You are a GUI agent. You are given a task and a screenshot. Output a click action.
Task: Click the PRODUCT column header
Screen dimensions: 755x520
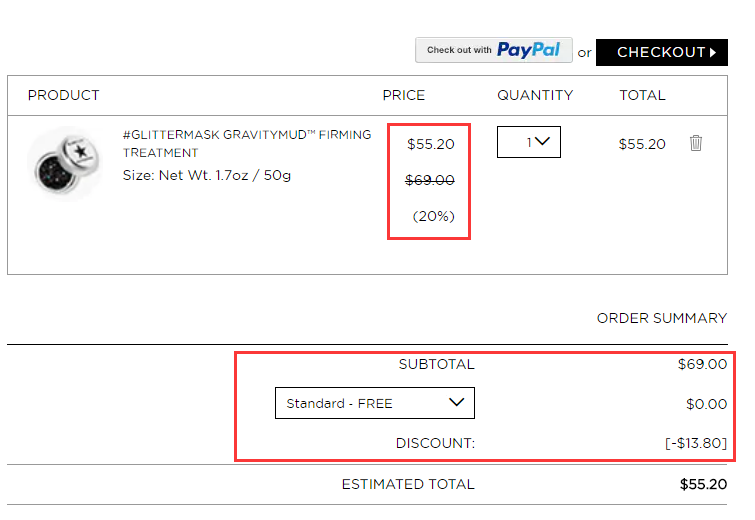click(x=64, y=95)
